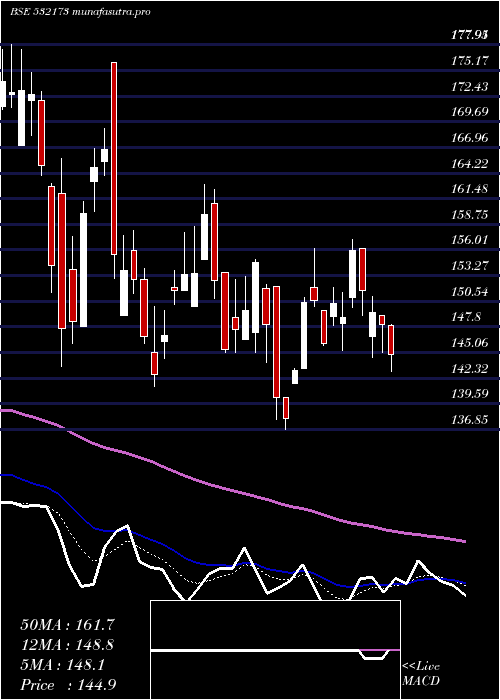500x700 pixels.
Task: Select the 153.27 price axis label
Action: [x=470, y=266]
